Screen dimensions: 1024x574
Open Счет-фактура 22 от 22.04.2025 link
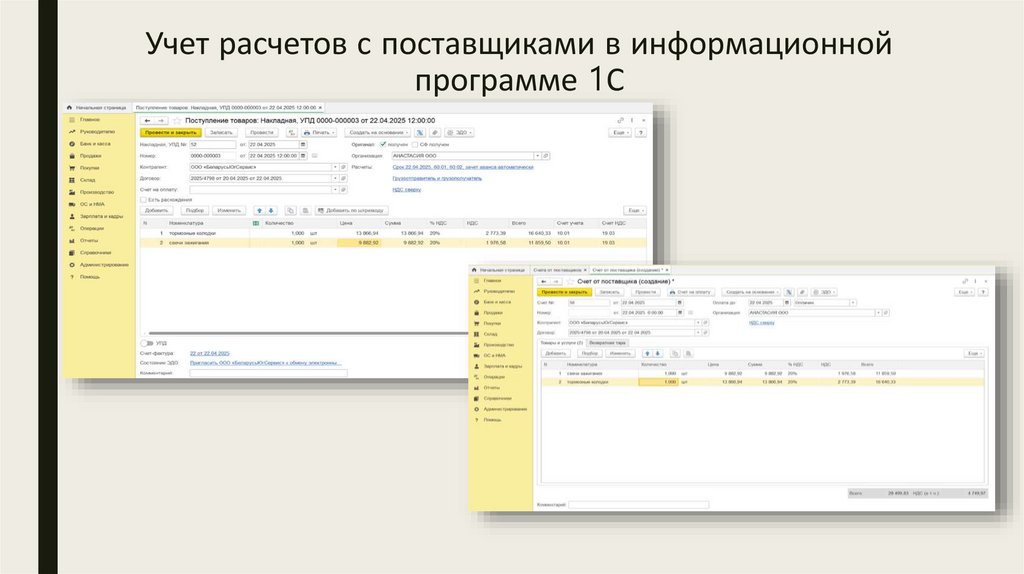(x=210, y=353)
